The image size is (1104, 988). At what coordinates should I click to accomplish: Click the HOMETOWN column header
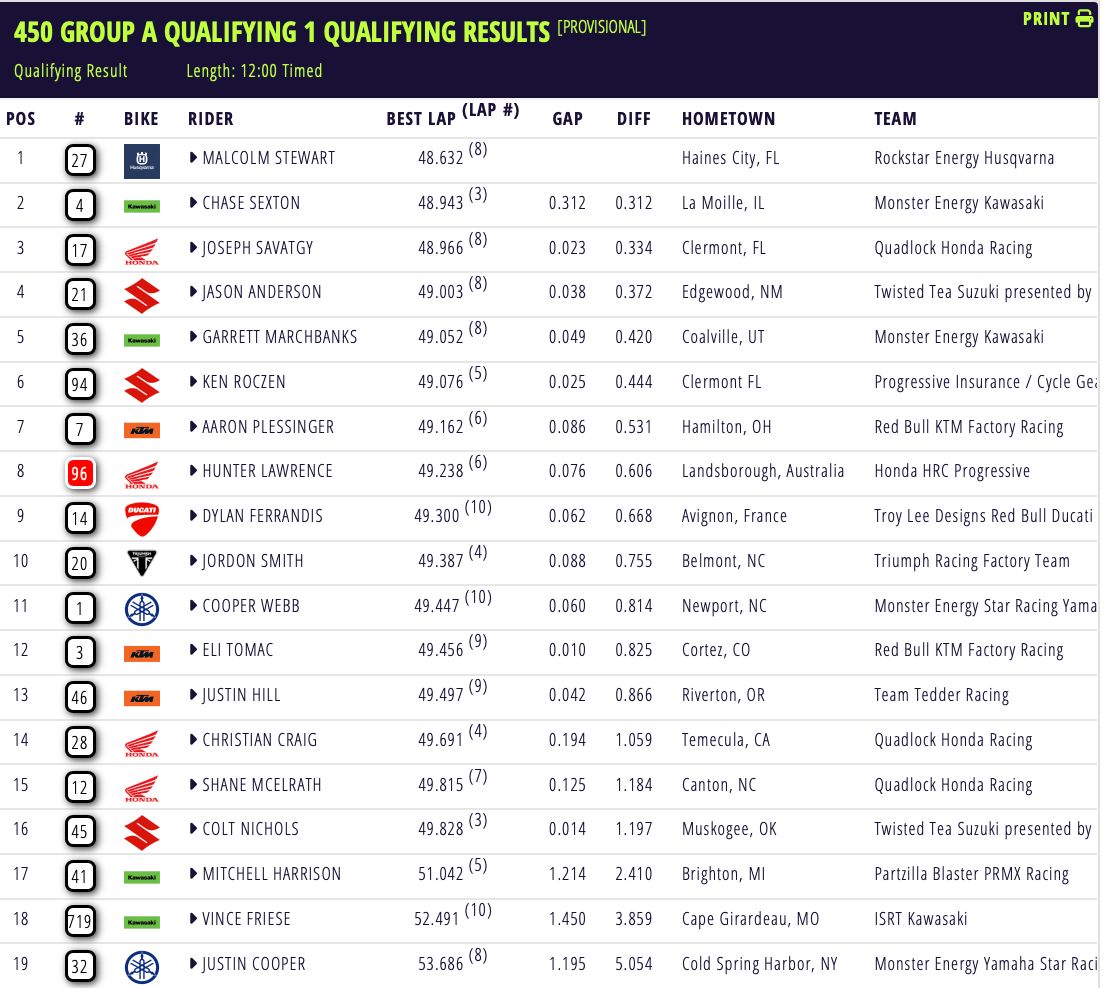pos(728,119)
